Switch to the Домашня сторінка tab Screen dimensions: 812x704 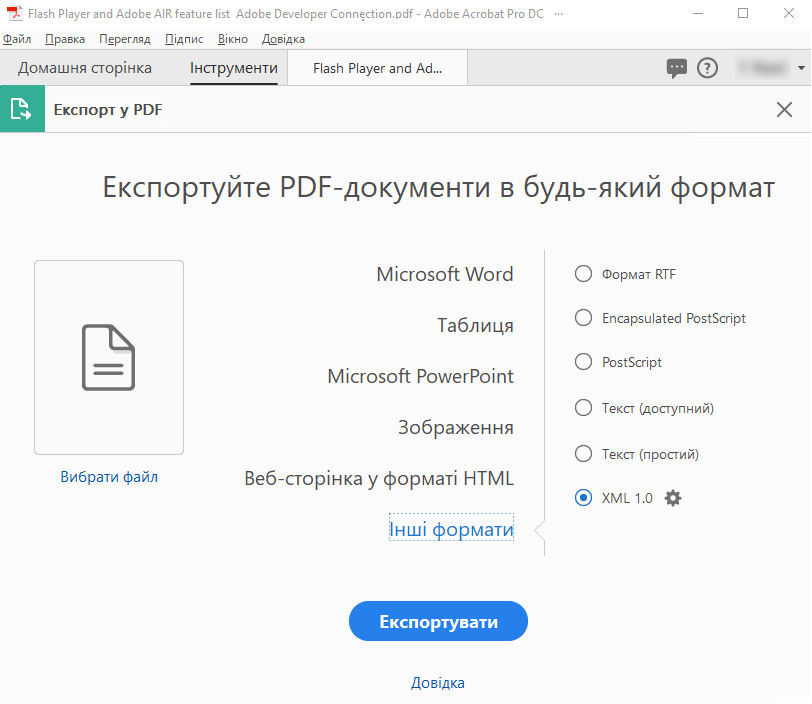pos(86,69)
